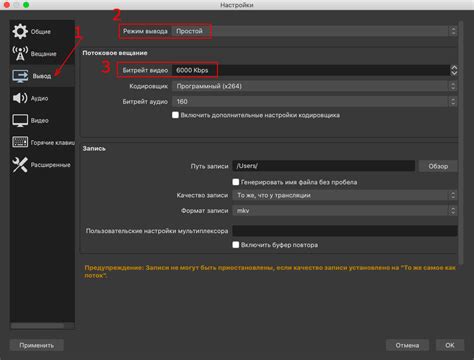
Task: Confirm settings with the OK button
Action: [x=450, y=345]
